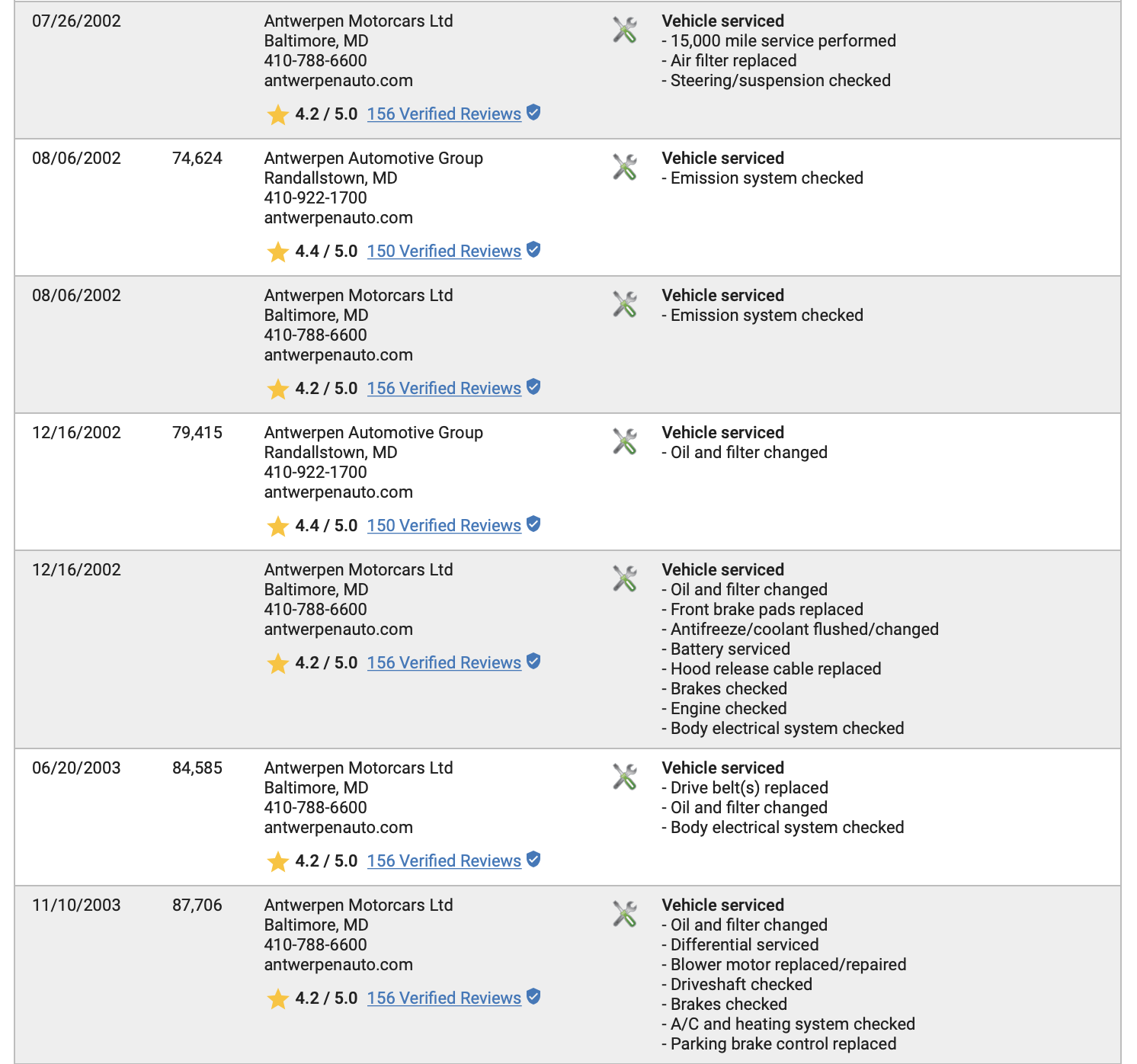Click the wrench icon for the 11/10/2003 service

625,914
